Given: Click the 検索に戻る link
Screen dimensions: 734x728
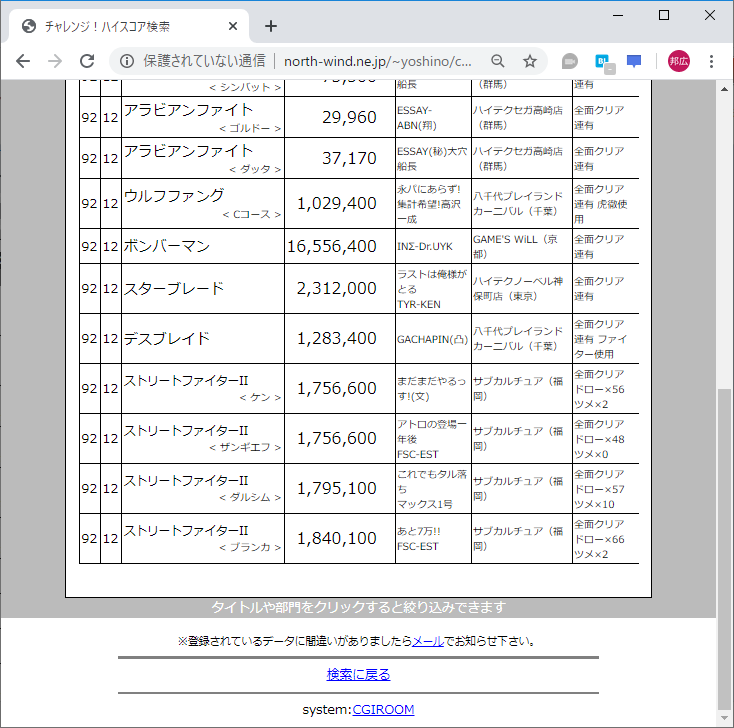Looking at the screenshot, I should [358, 674].
